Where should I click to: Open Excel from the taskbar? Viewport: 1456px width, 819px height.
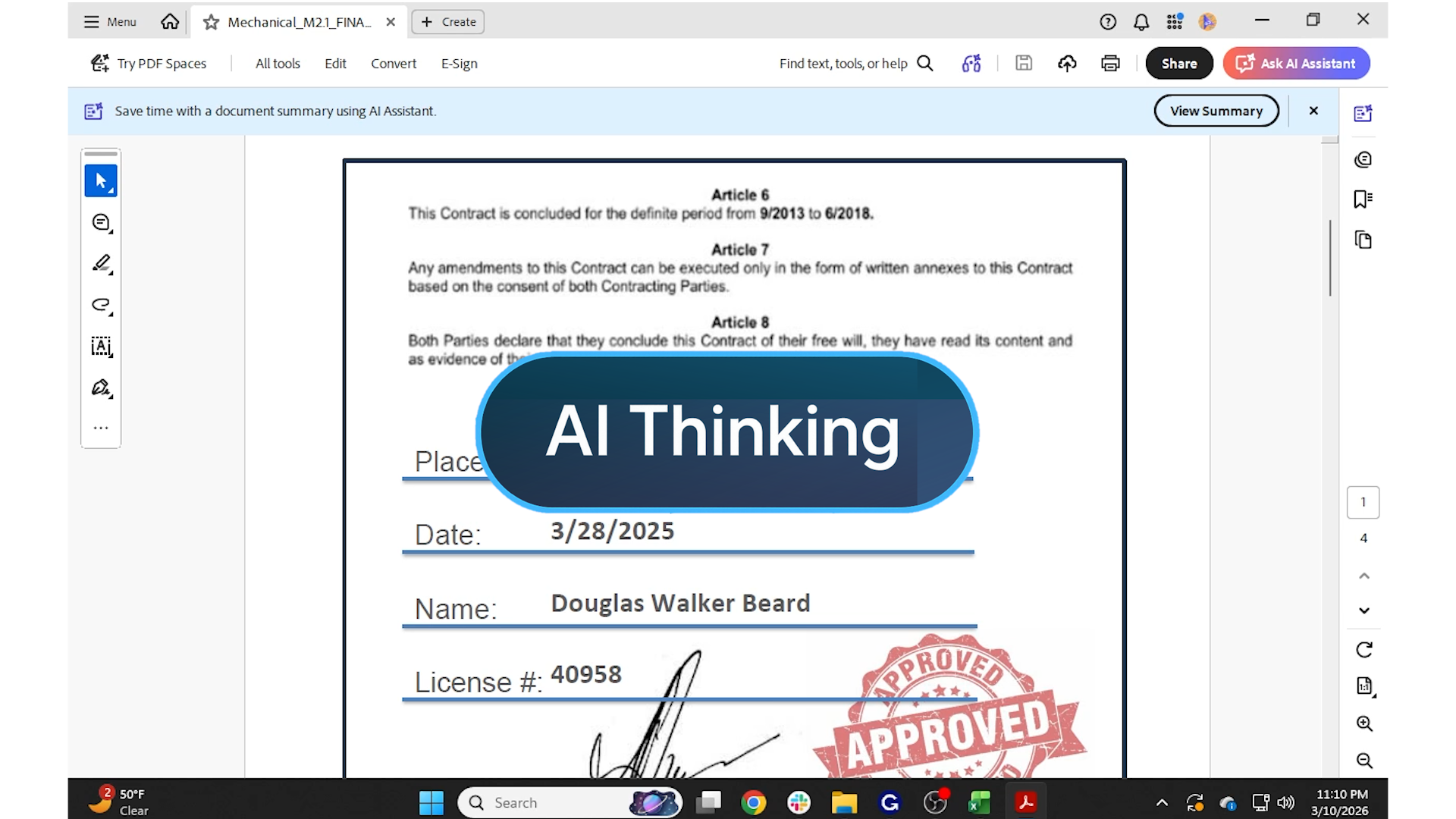click(x=980, y=802)
